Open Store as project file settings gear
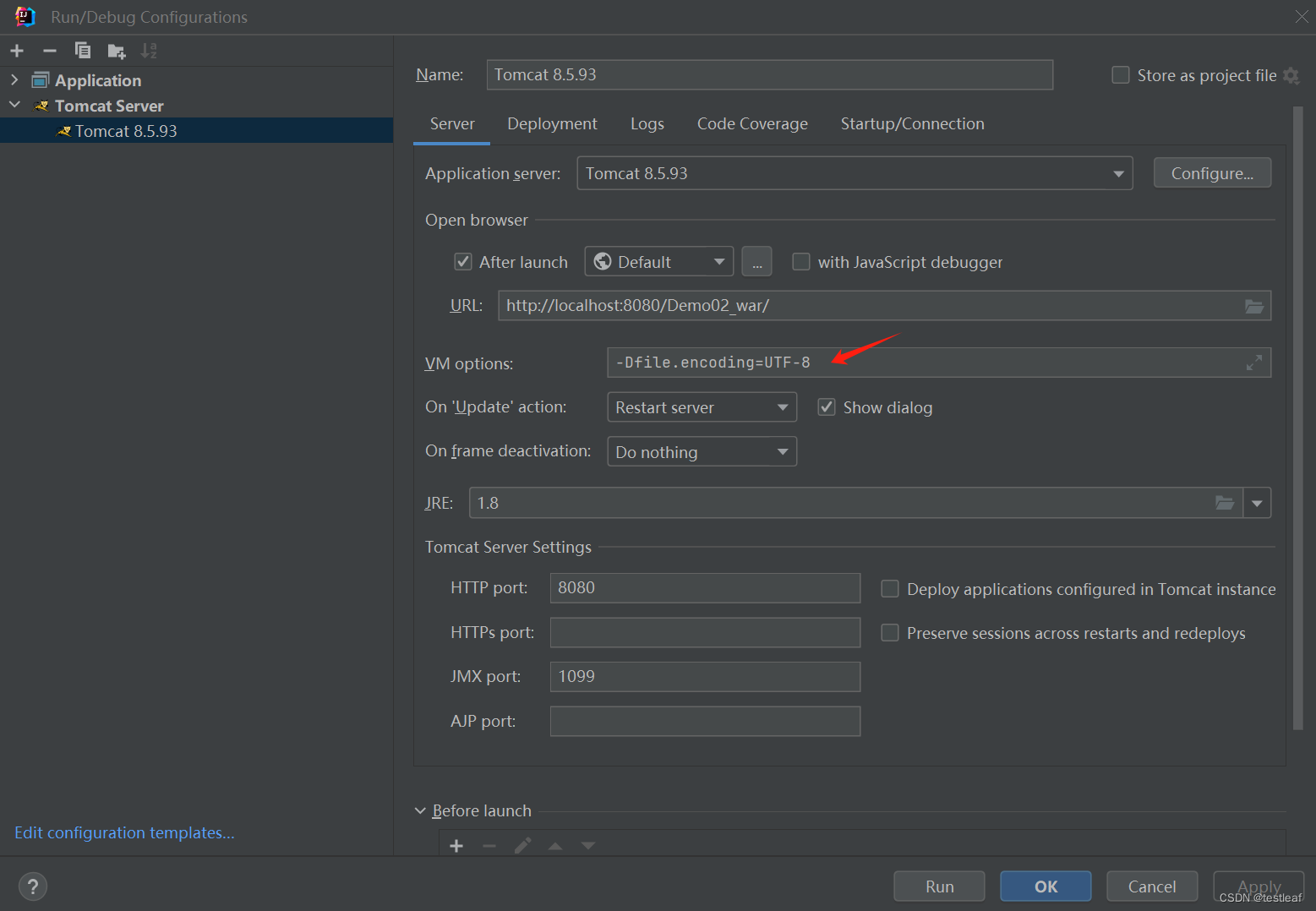This screenshot has width=1316, height=911. pos(1291,75)
